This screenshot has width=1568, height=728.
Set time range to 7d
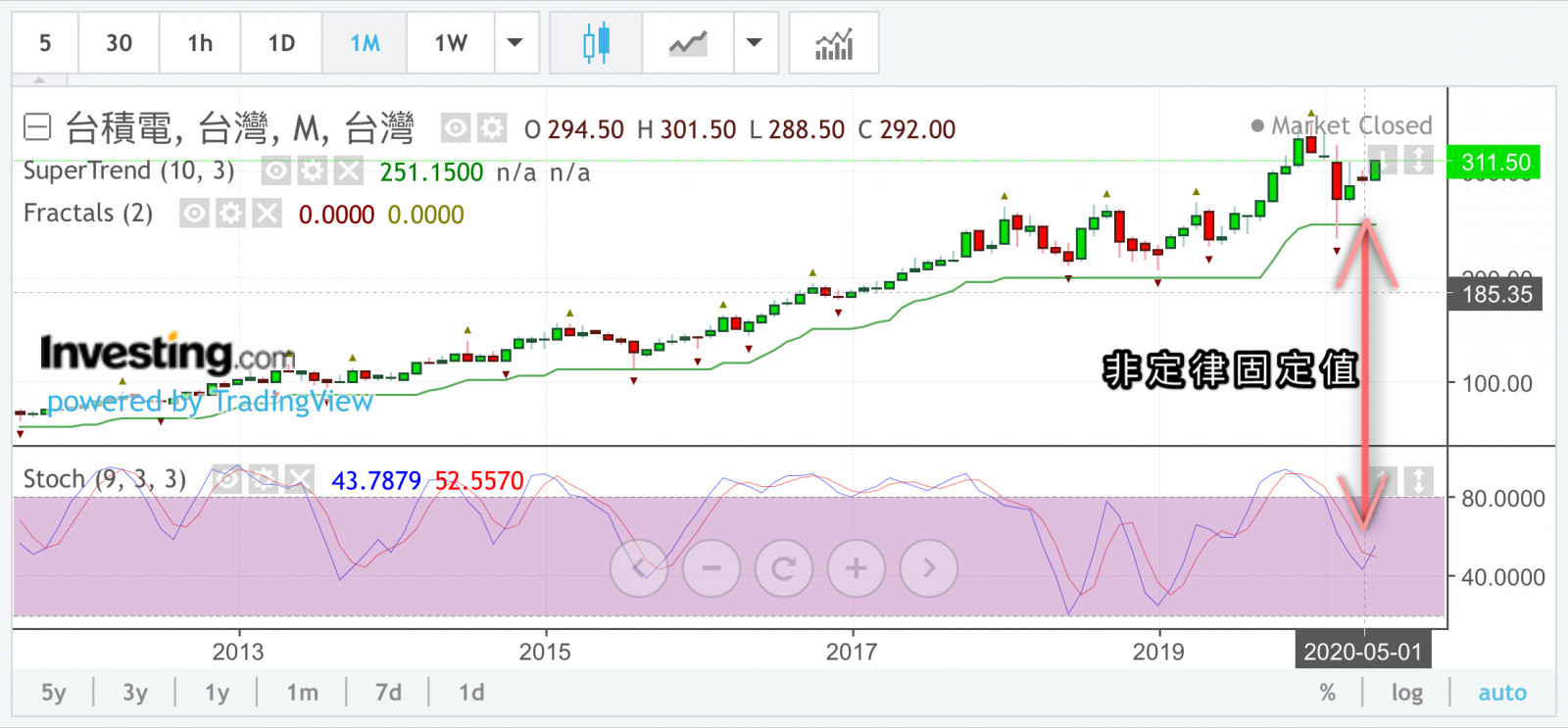[x=388, y=693]
